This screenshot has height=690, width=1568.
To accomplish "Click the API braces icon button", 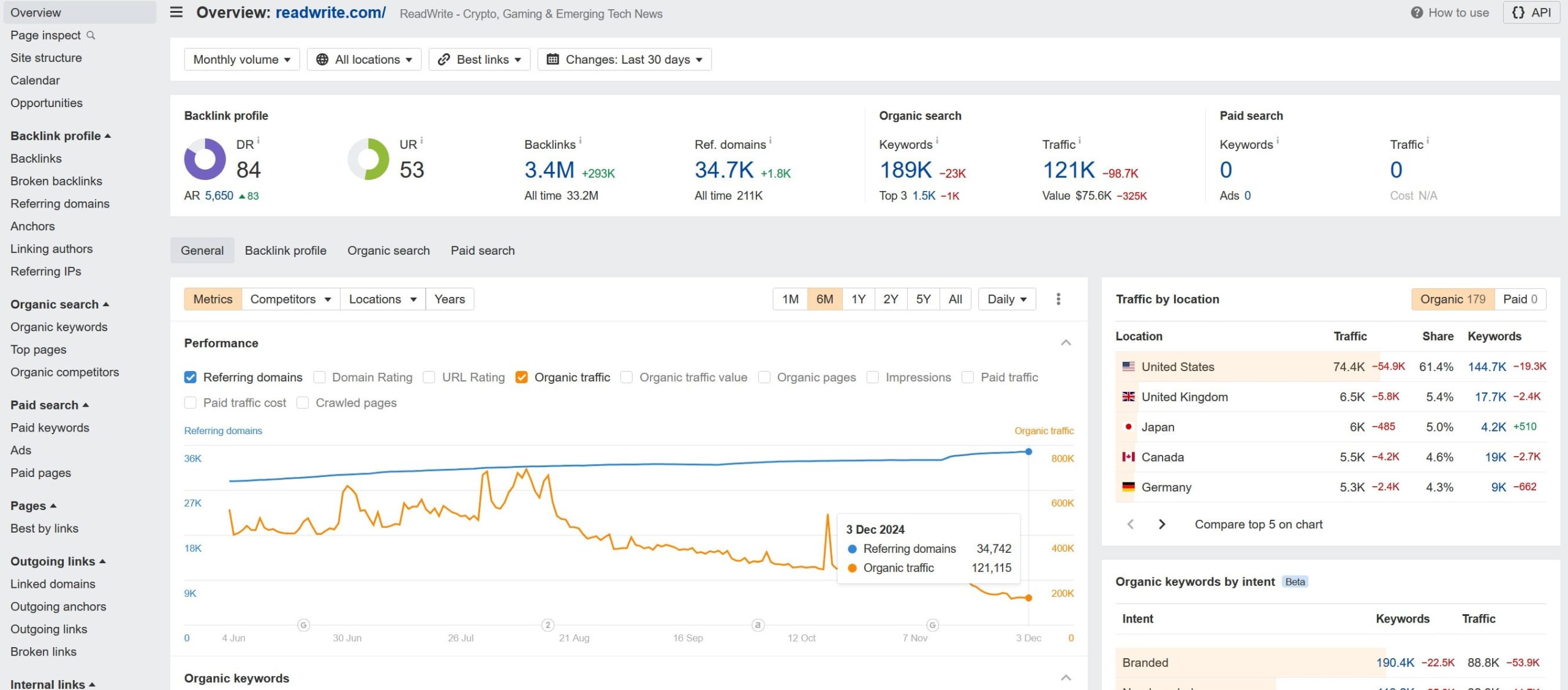I will 1518,13.
